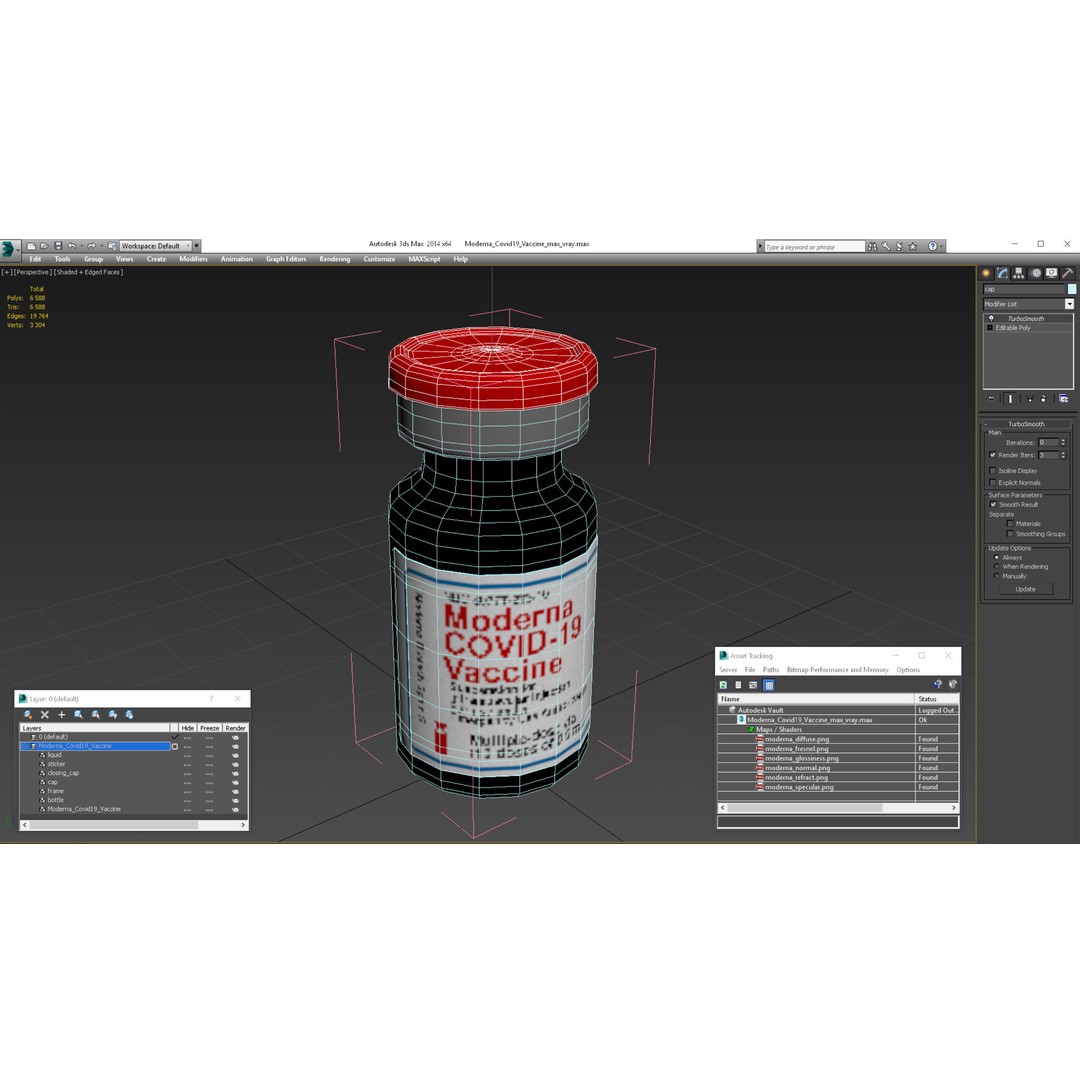Expand the Editable Poly stack entry
1080x1080 pixels.
(990, 328)
